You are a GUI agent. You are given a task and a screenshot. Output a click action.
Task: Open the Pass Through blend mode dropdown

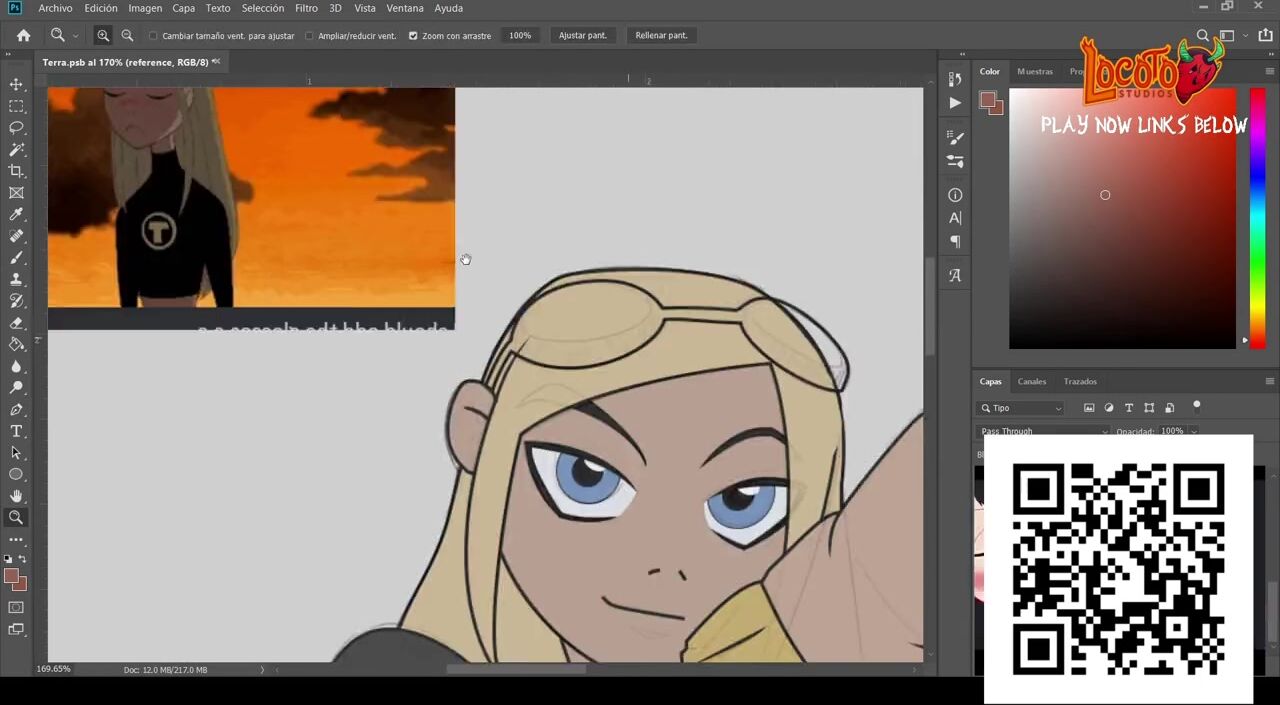point(1042,431)
